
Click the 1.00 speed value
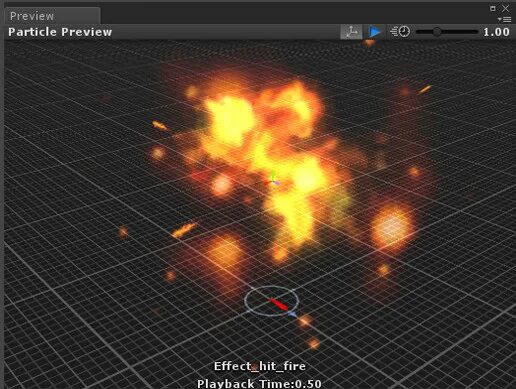(x=496, y=32)
